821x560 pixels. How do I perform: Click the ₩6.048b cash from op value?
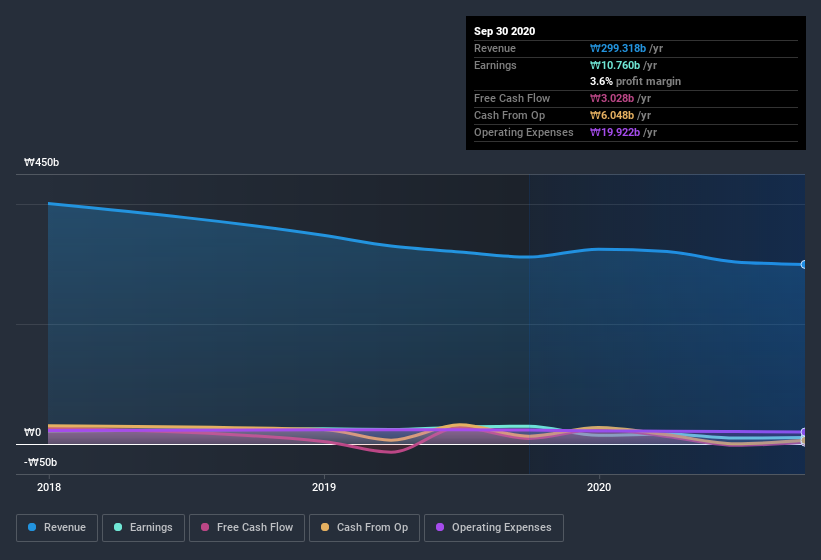(x=612, y=115)
